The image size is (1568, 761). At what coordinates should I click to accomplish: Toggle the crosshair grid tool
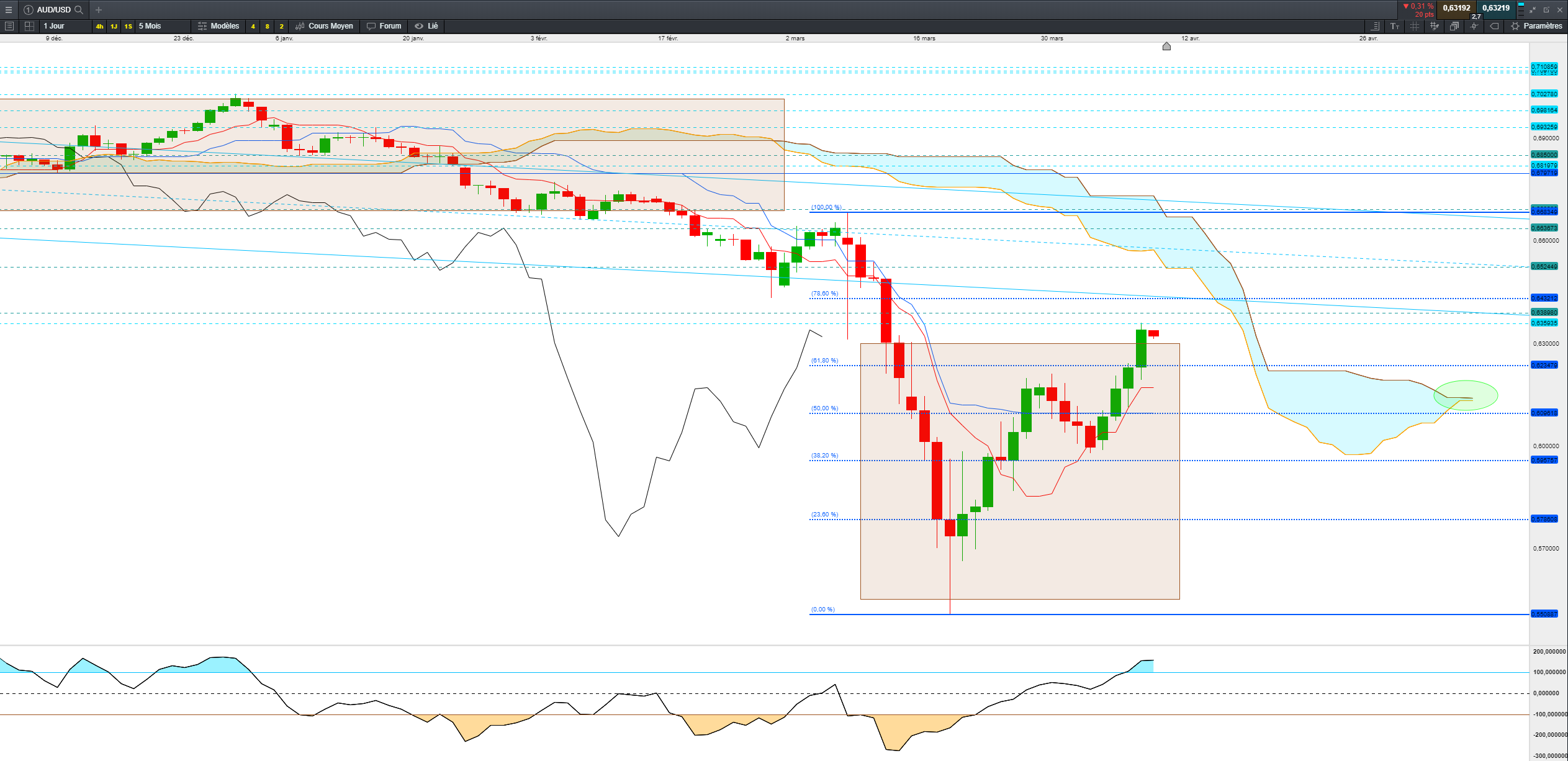pos(1415,26)
